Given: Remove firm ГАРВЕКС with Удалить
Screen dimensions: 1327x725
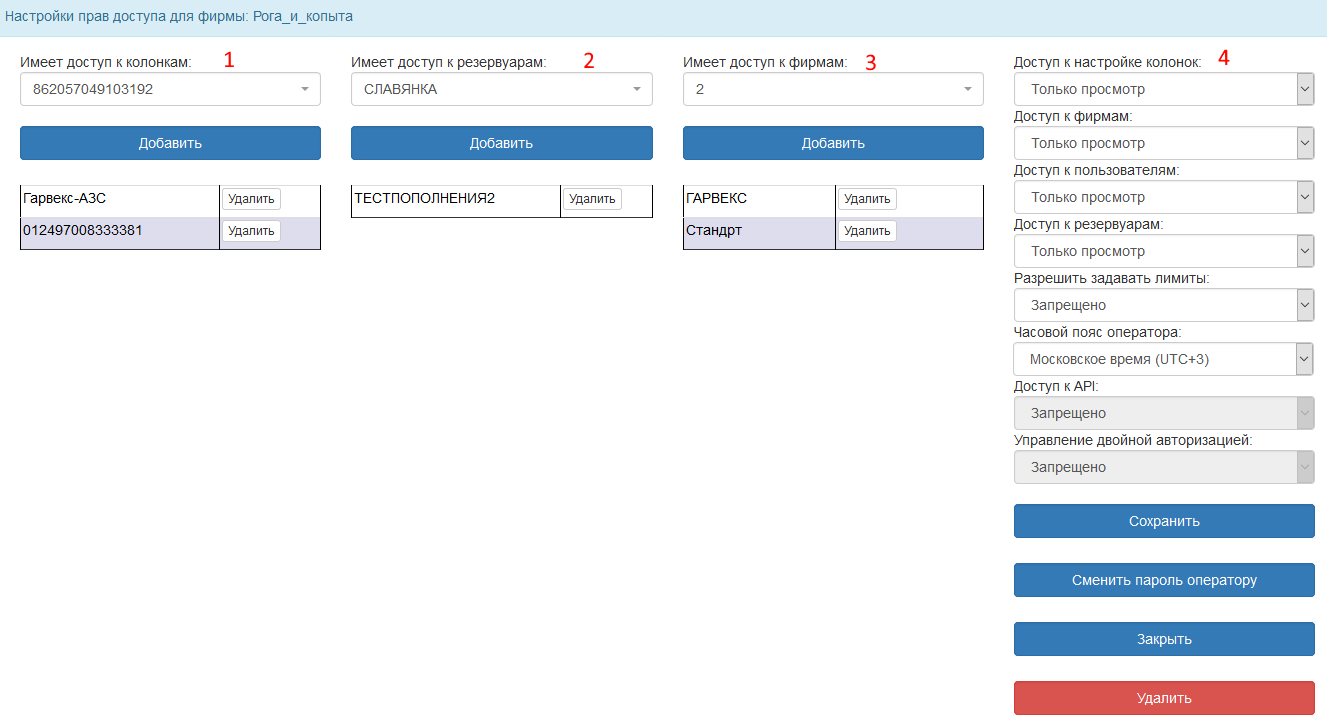Looking at the screenshot, I should click(867, 199).
